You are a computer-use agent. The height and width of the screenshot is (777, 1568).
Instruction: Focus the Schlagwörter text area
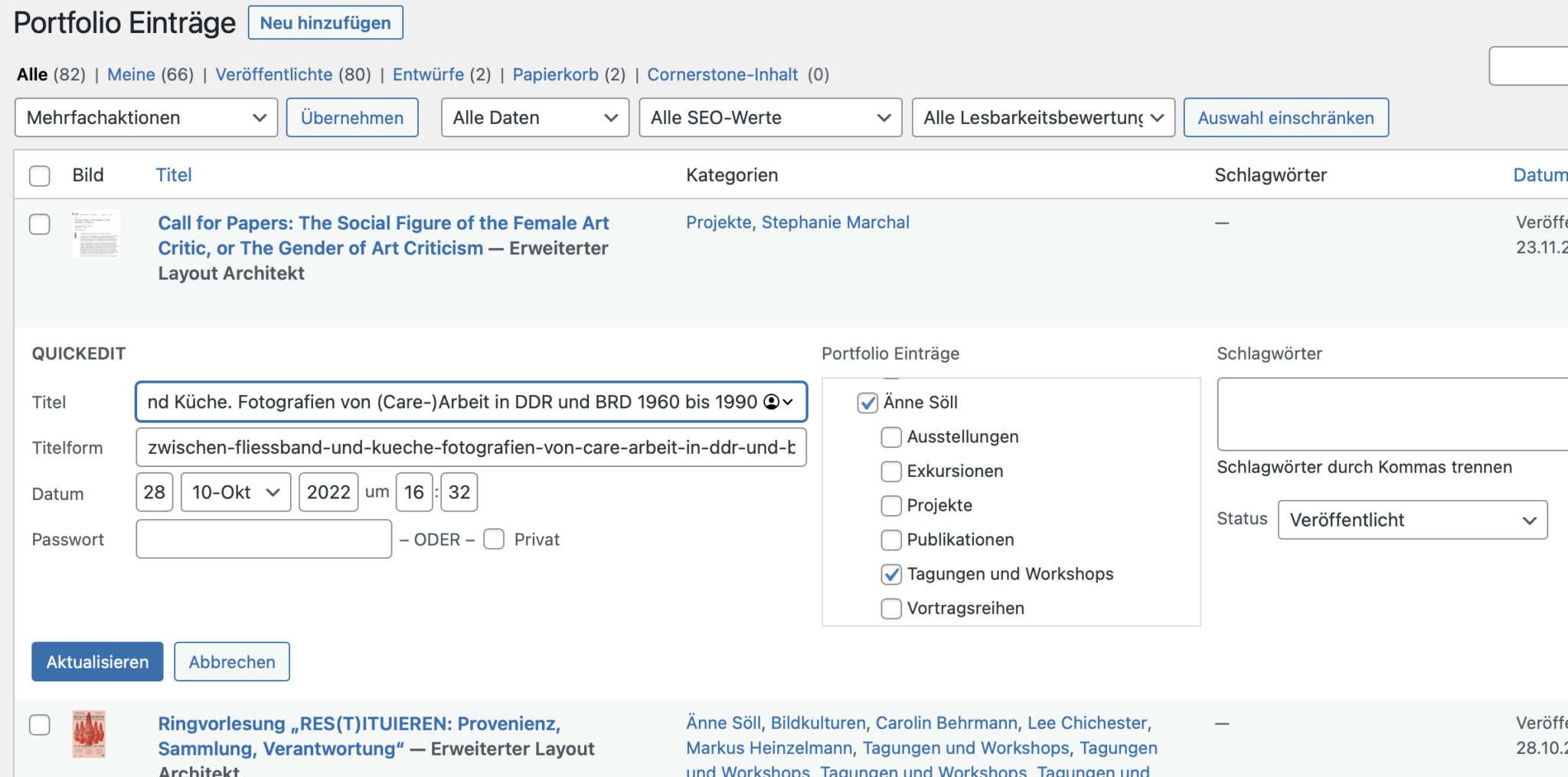1393,414
